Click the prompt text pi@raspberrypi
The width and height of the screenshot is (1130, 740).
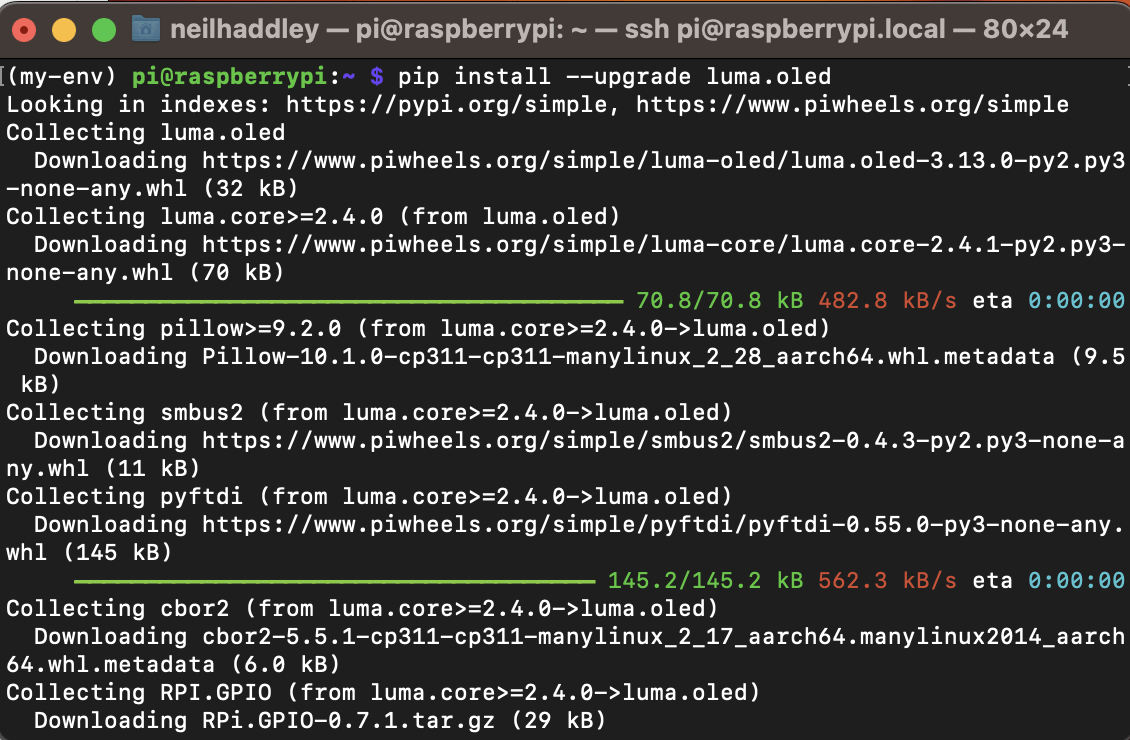pos(230,76)
